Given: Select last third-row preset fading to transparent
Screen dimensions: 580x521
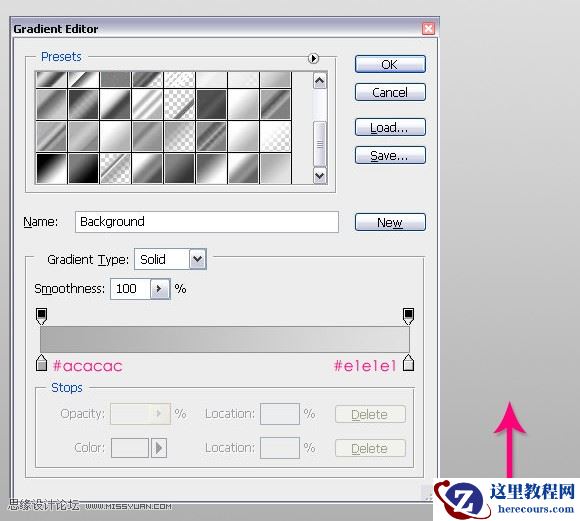Looking at the screenshot, I should [275, 137].
